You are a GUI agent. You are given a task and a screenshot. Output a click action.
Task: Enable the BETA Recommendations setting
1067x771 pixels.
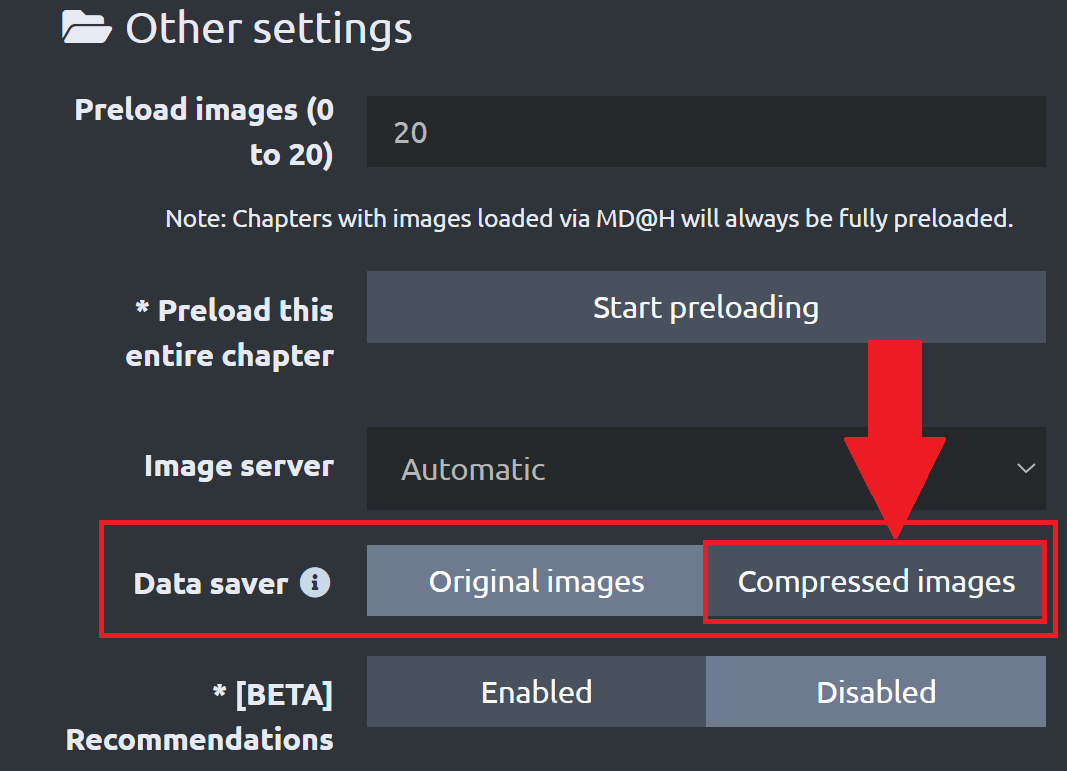click(x=536, y=692)
